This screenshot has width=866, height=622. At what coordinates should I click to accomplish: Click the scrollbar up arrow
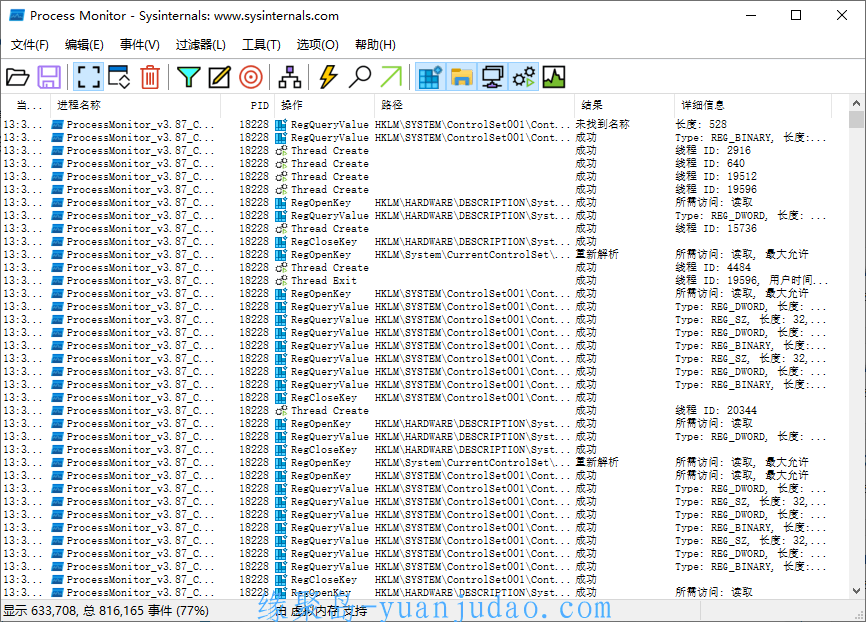[856, 103]
